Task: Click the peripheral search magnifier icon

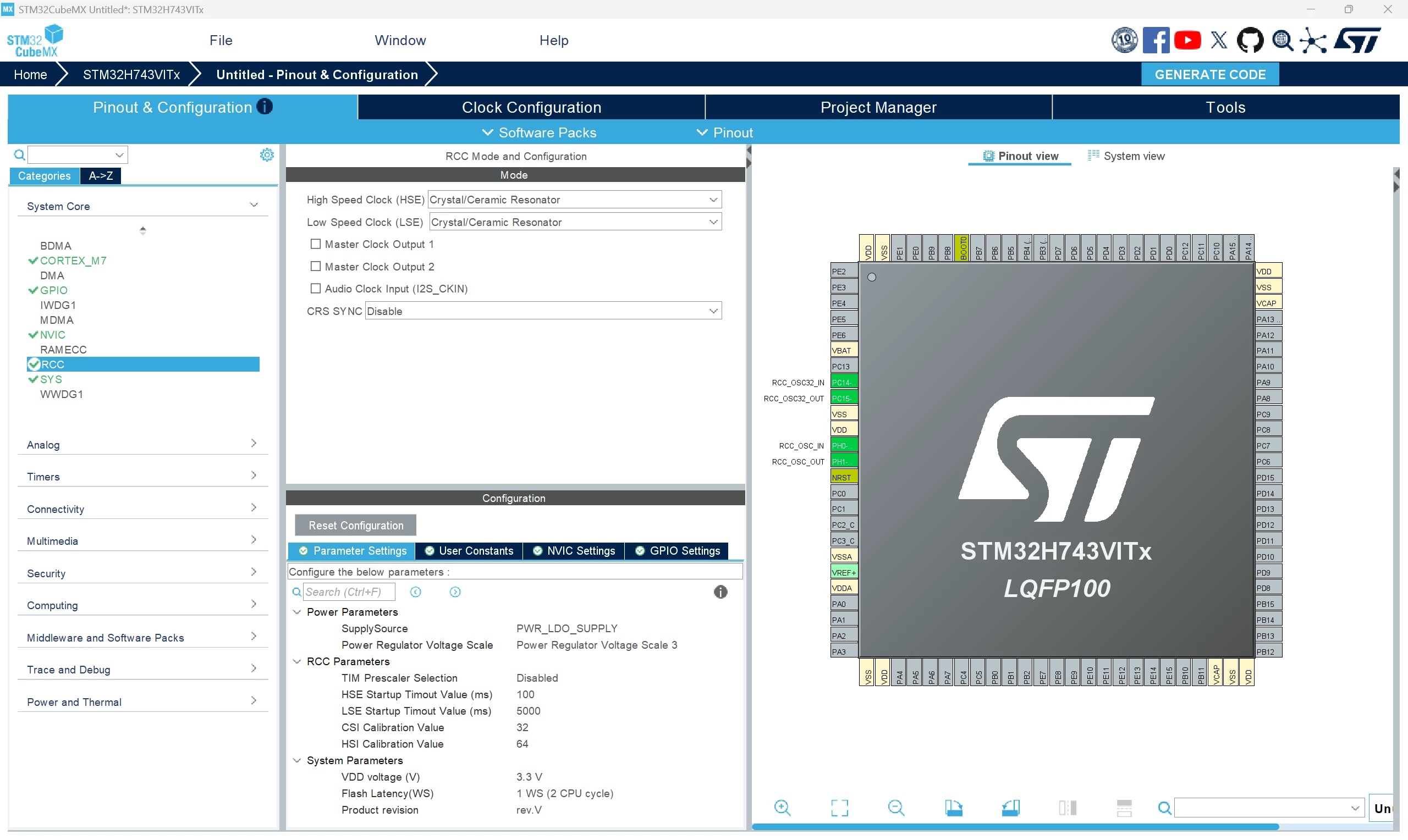Action: (x=19, y=154)
